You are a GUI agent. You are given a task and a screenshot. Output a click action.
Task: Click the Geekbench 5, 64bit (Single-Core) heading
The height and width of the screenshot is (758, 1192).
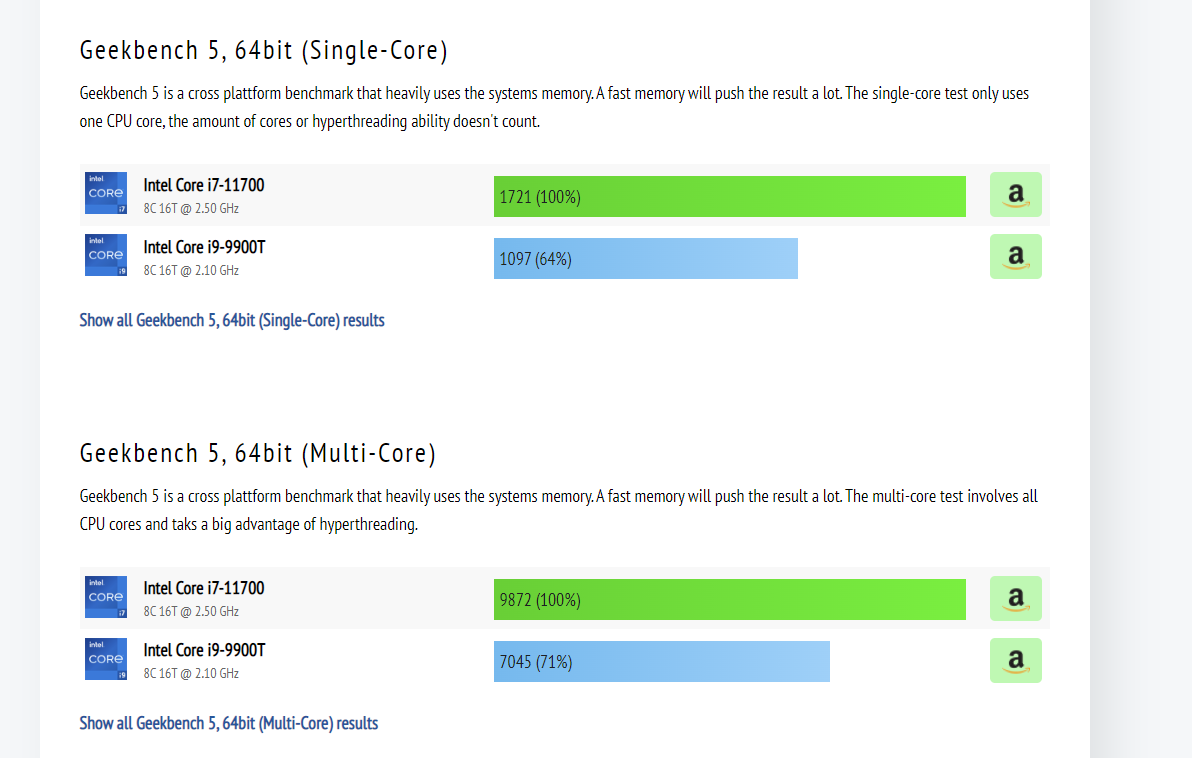click(264, 50)
